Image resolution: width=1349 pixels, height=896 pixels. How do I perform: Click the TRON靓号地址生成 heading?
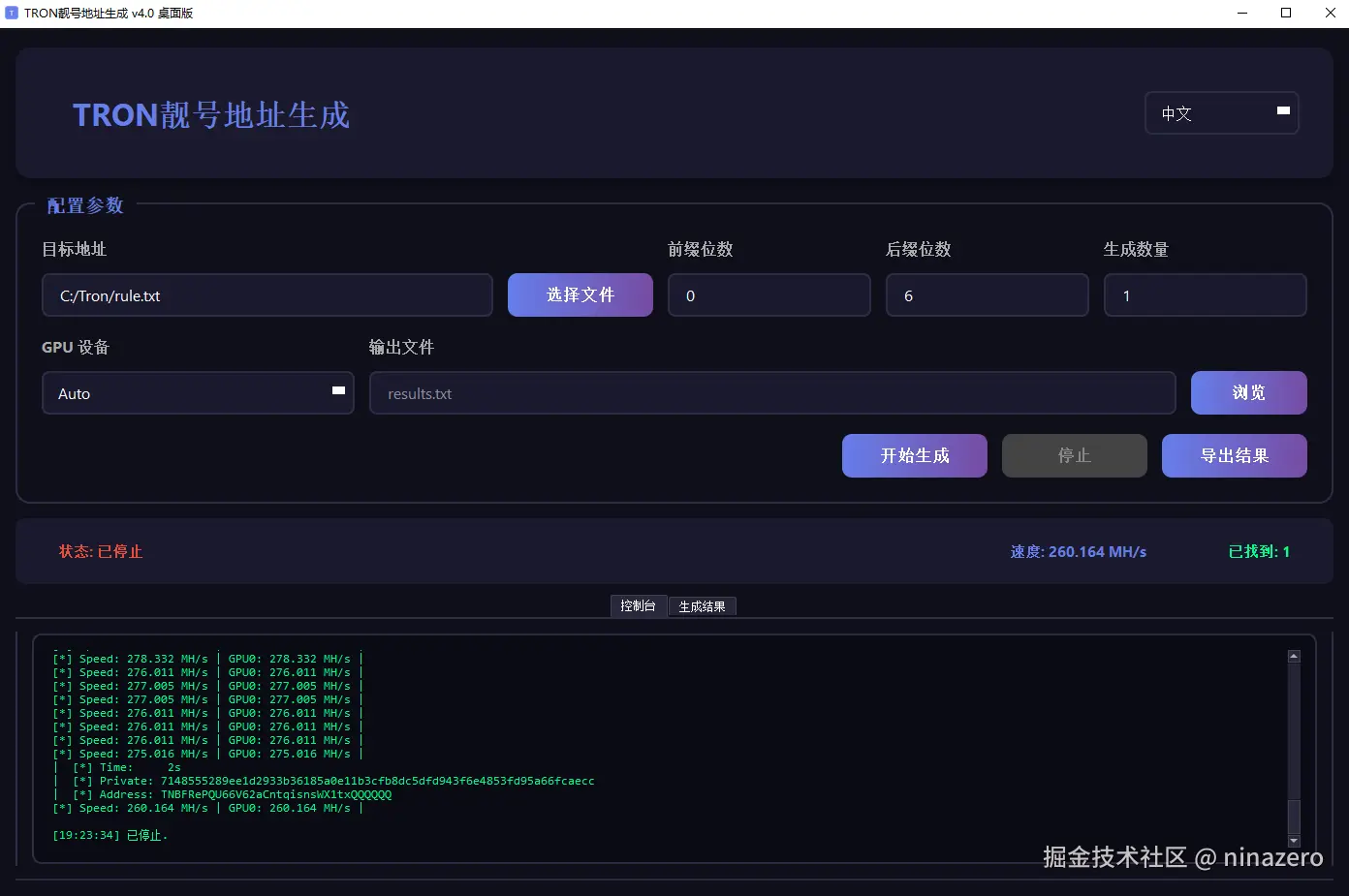pyautogui.click(x=211, y=115)
